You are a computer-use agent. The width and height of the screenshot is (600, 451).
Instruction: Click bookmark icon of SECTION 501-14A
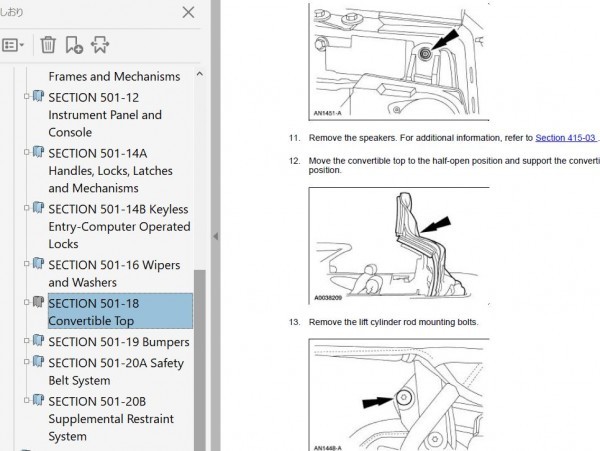point(38,151)
